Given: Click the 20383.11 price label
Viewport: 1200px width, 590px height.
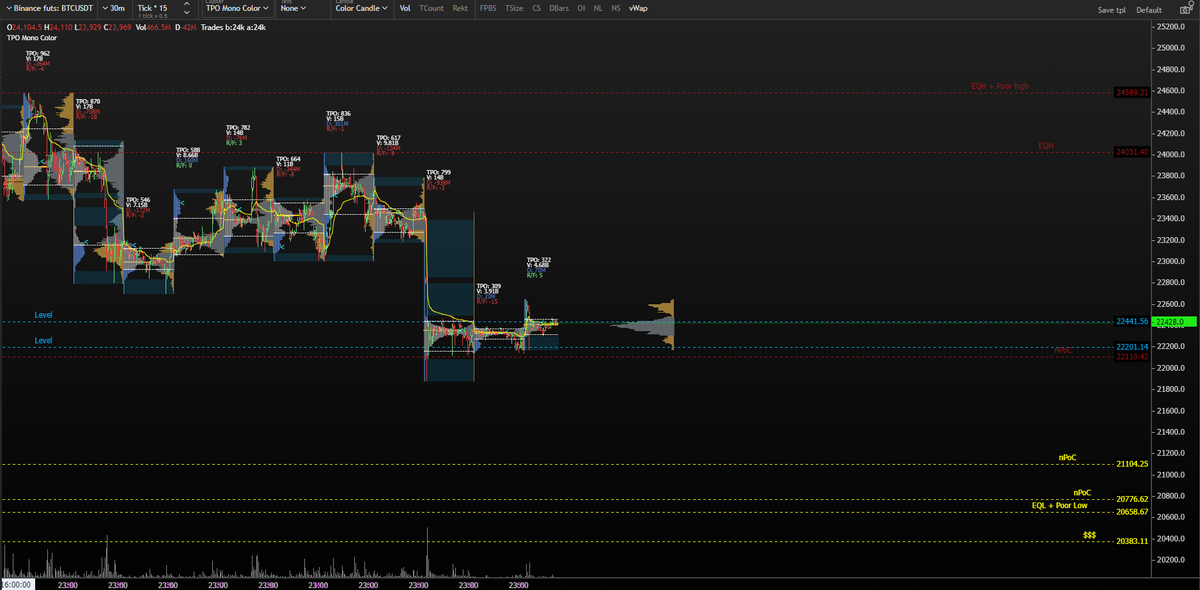Looking at the screenshot, I should (x=1131, y=541).
